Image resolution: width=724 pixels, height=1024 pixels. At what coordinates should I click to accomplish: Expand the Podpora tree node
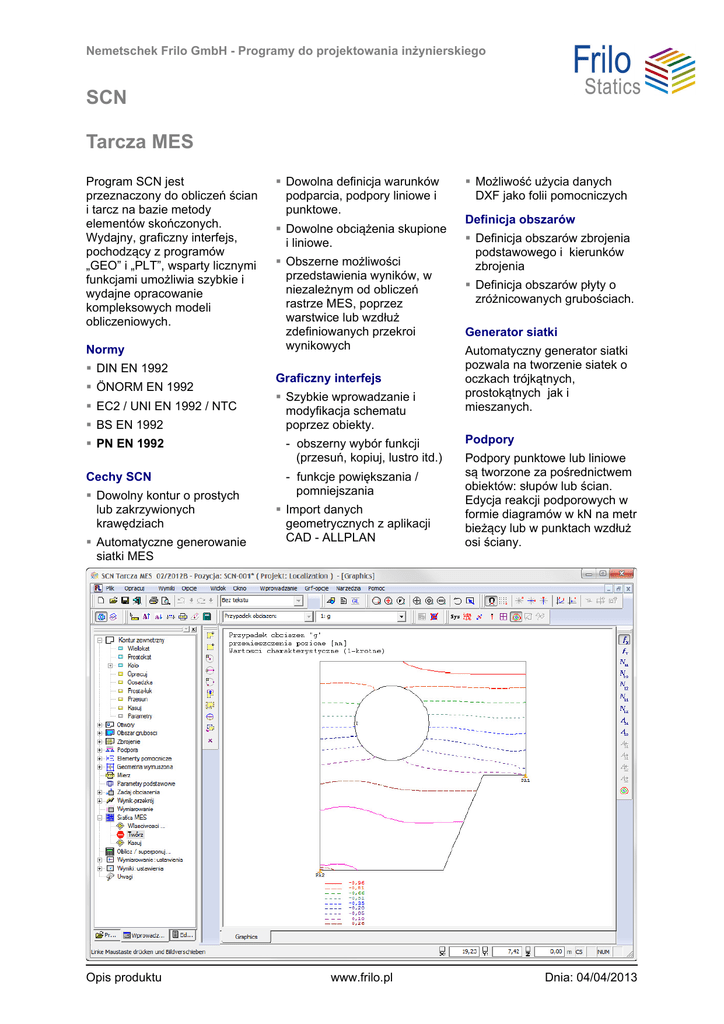(x=99, y=749)
